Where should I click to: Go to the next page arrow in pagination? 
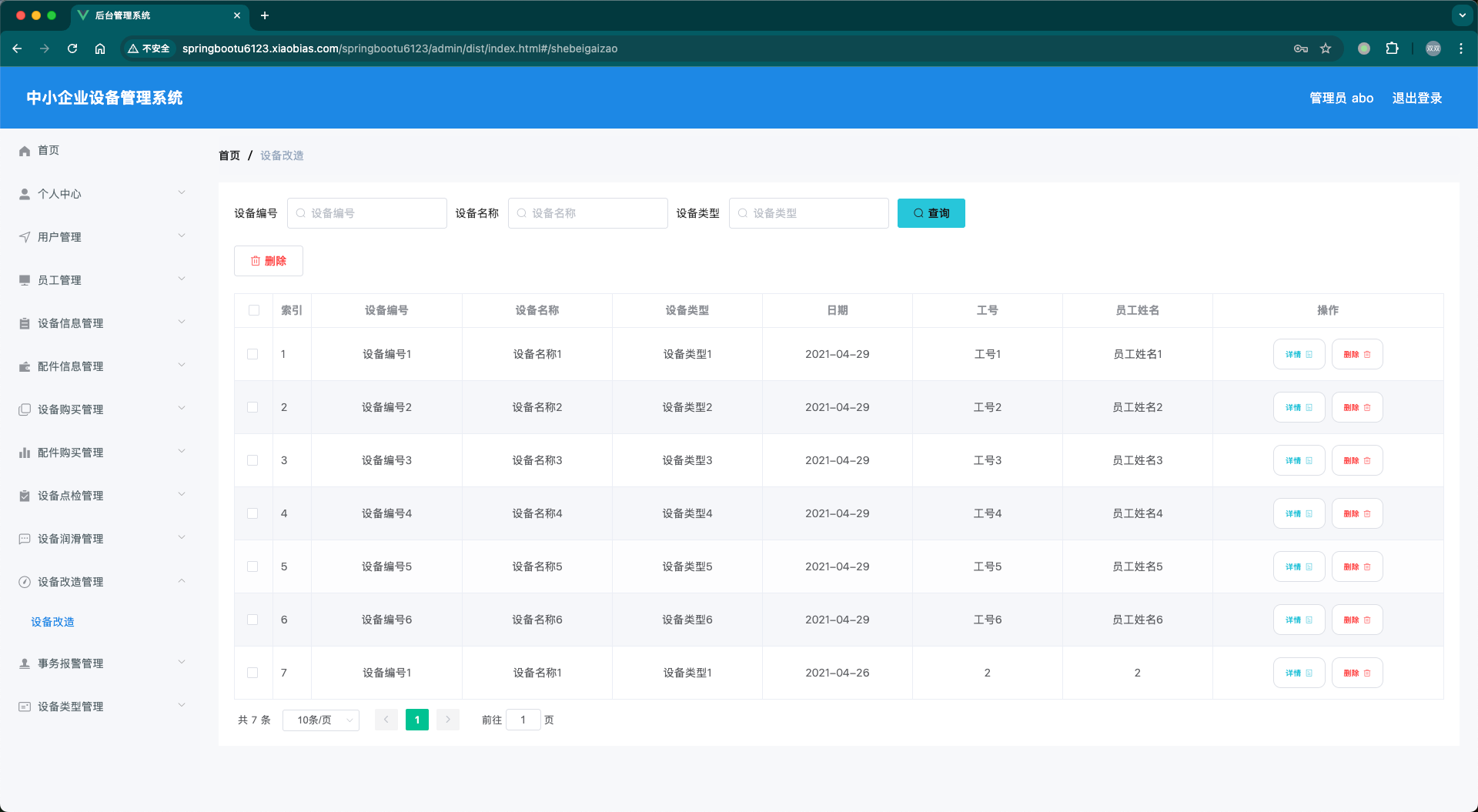click(x=448, y=720)
